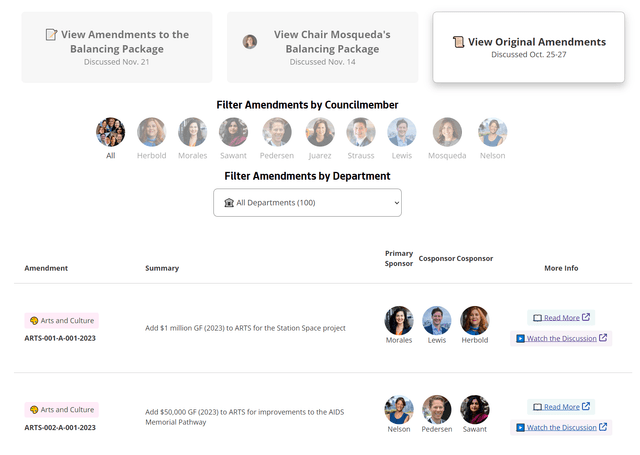This screenshot has height=455, width=640.
Task: Pick Nelson's avatar in the councilmember filter
Action: pyautogui.click(x=493, y=132)
